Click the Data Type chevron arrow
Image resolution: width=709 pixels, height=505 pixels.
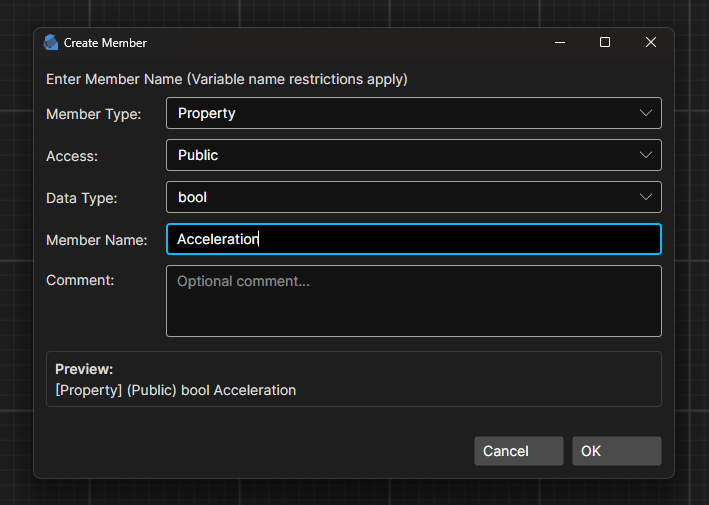pyautogui.click(x=646, y=197)
